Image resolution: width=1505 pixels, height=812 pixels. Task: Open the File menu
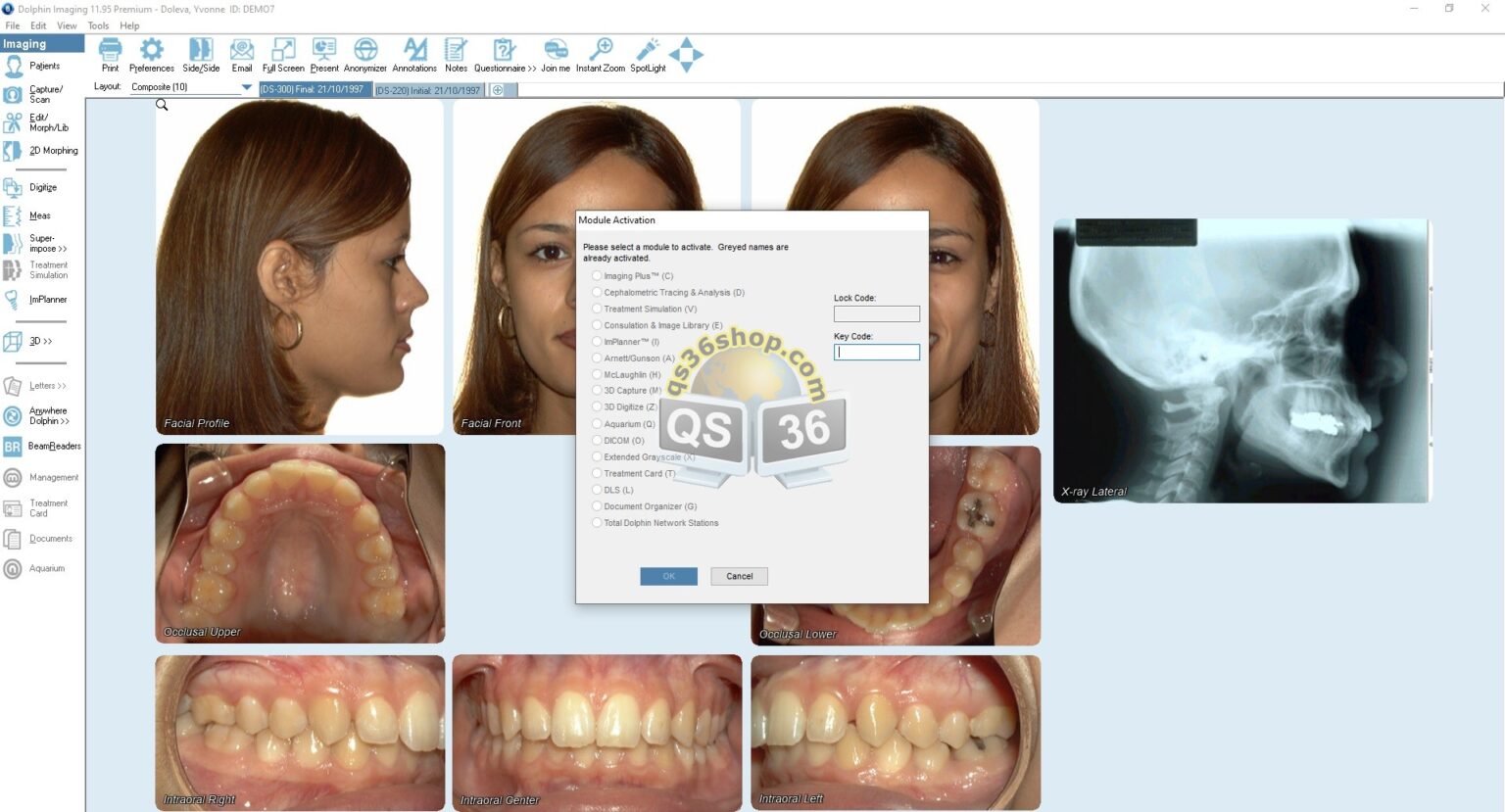click(13, 25)
